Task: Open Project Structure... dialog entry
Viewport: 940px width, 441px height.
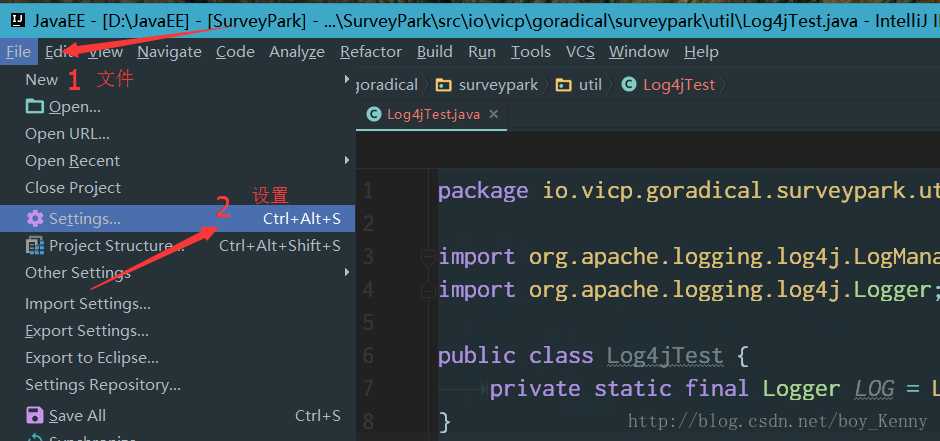Action: (177, 246)
